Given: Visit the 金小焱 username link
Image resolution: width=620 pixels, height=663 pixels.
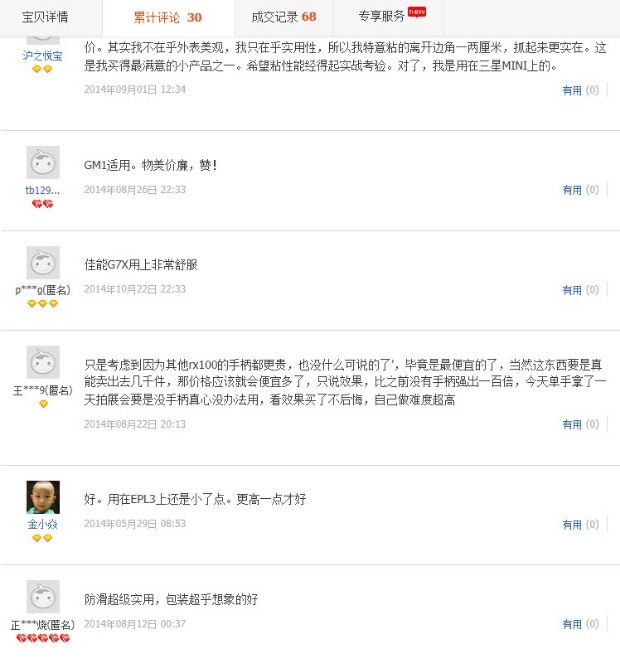Looking at the screenshot, I should point(42,524).
